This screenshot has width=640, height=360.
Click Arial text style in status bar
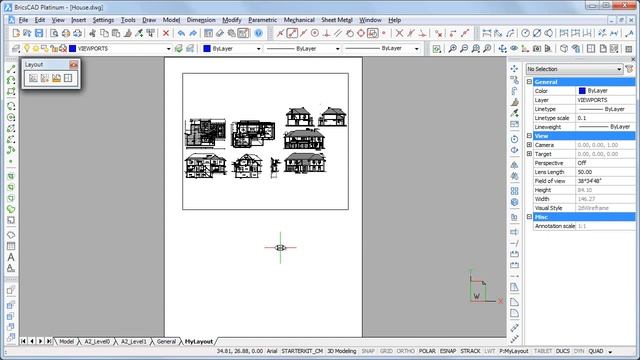click(x=272, y=351)
